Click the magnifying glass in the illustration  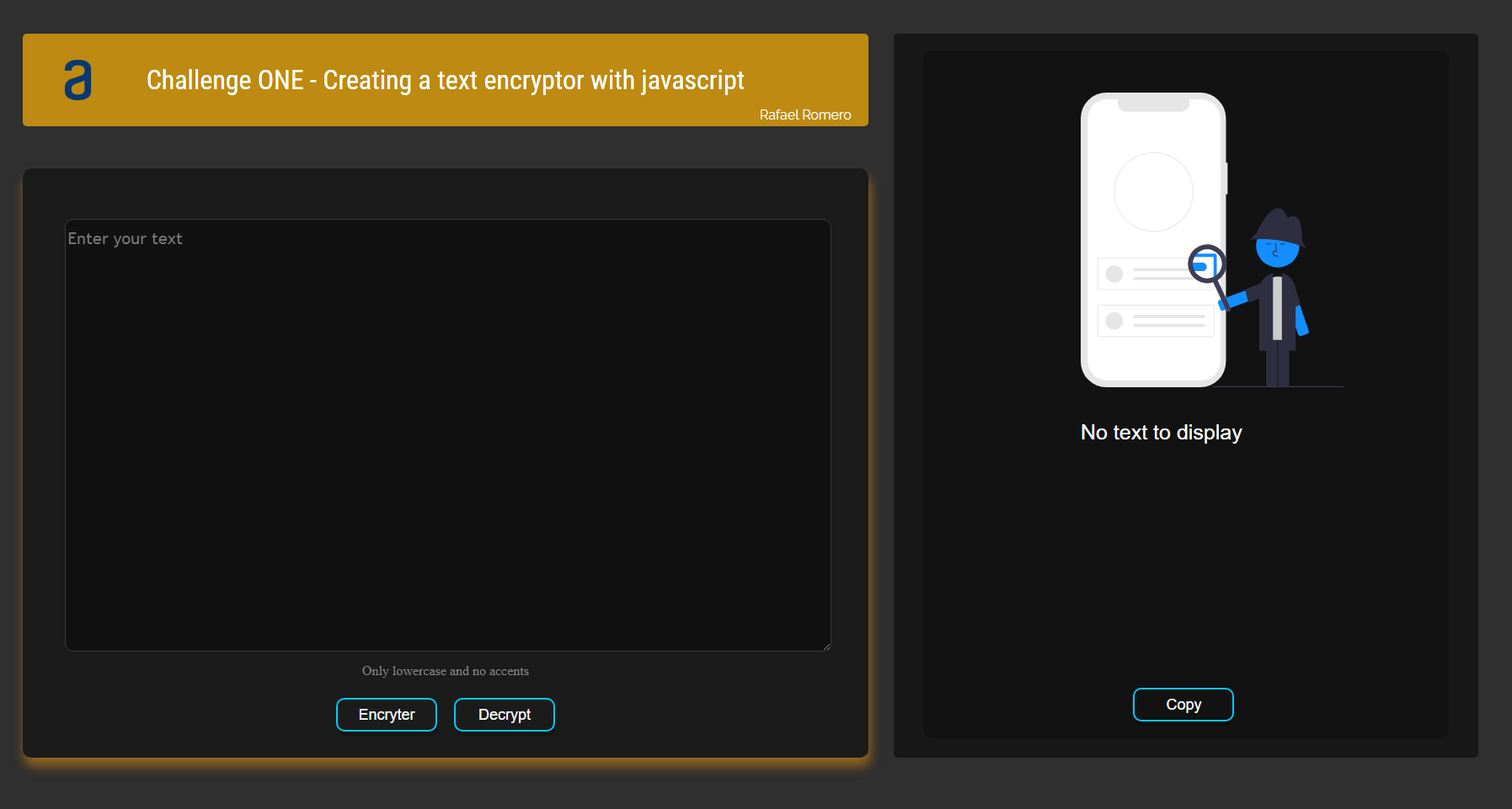[1206, 263]
